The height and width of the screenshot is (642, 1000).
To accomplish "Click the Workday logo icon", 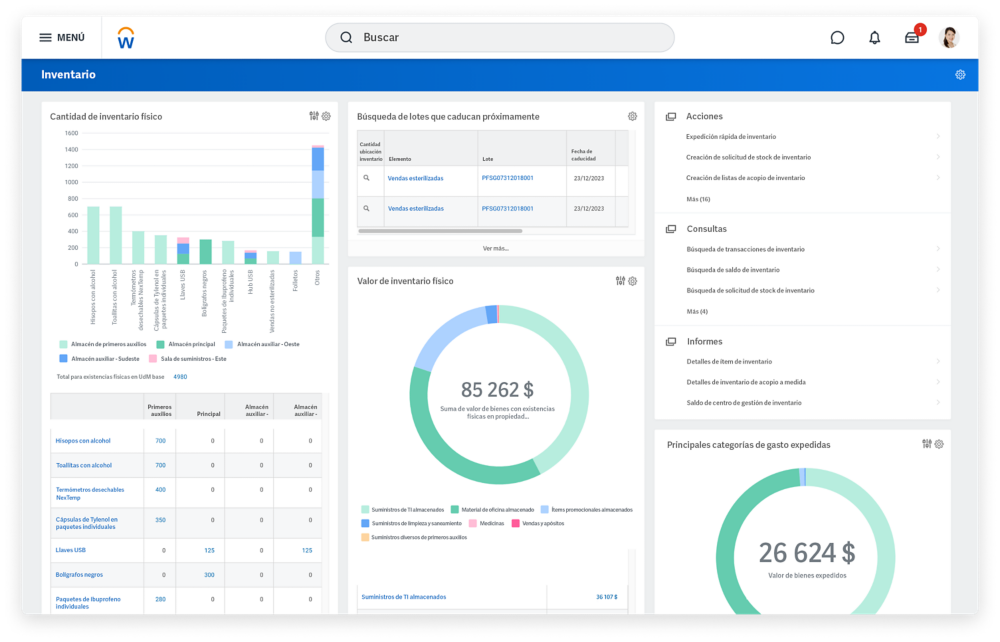I will (x=126, y=38).
